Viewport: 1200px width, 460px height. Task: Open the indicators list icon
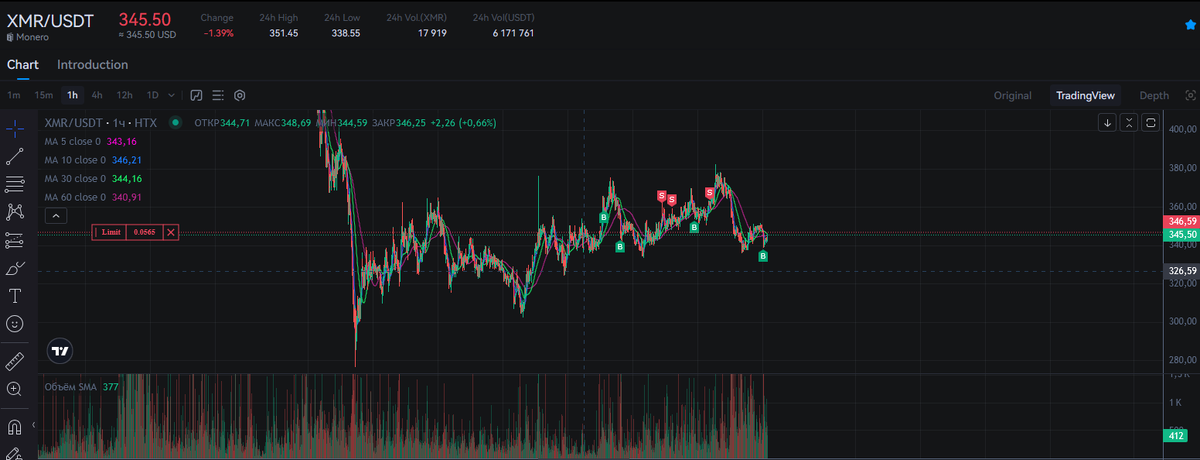point(219,96)
